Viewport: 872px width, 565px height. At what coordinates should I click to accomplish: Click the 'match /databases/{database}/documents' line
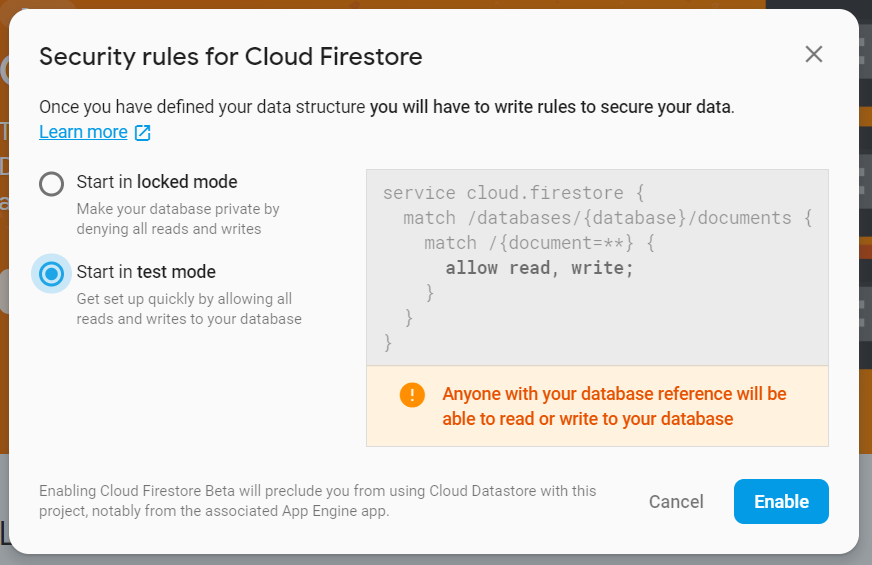pyautogui.click(x=607, y=218)
